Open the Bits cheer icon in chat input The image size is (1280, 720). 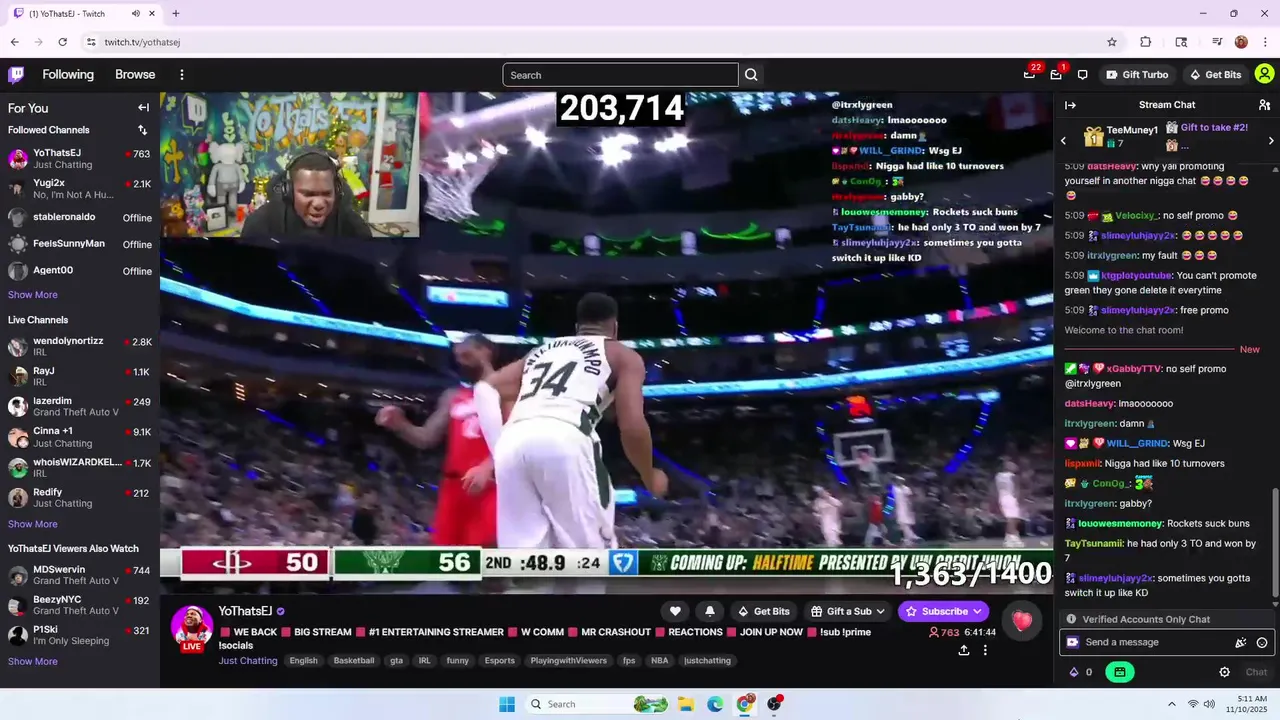point(1241,643)
